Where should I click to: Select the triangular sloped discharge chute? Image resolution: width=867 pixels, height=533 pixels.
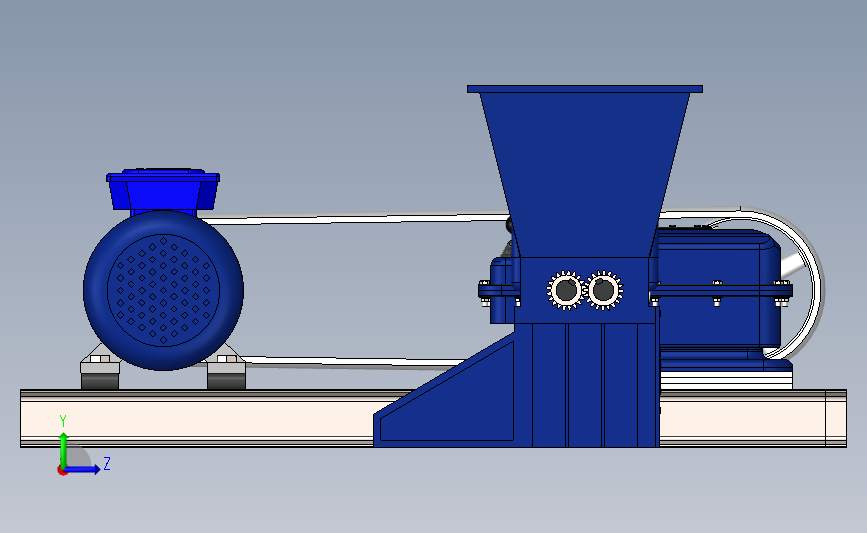[x=447, y=394]
